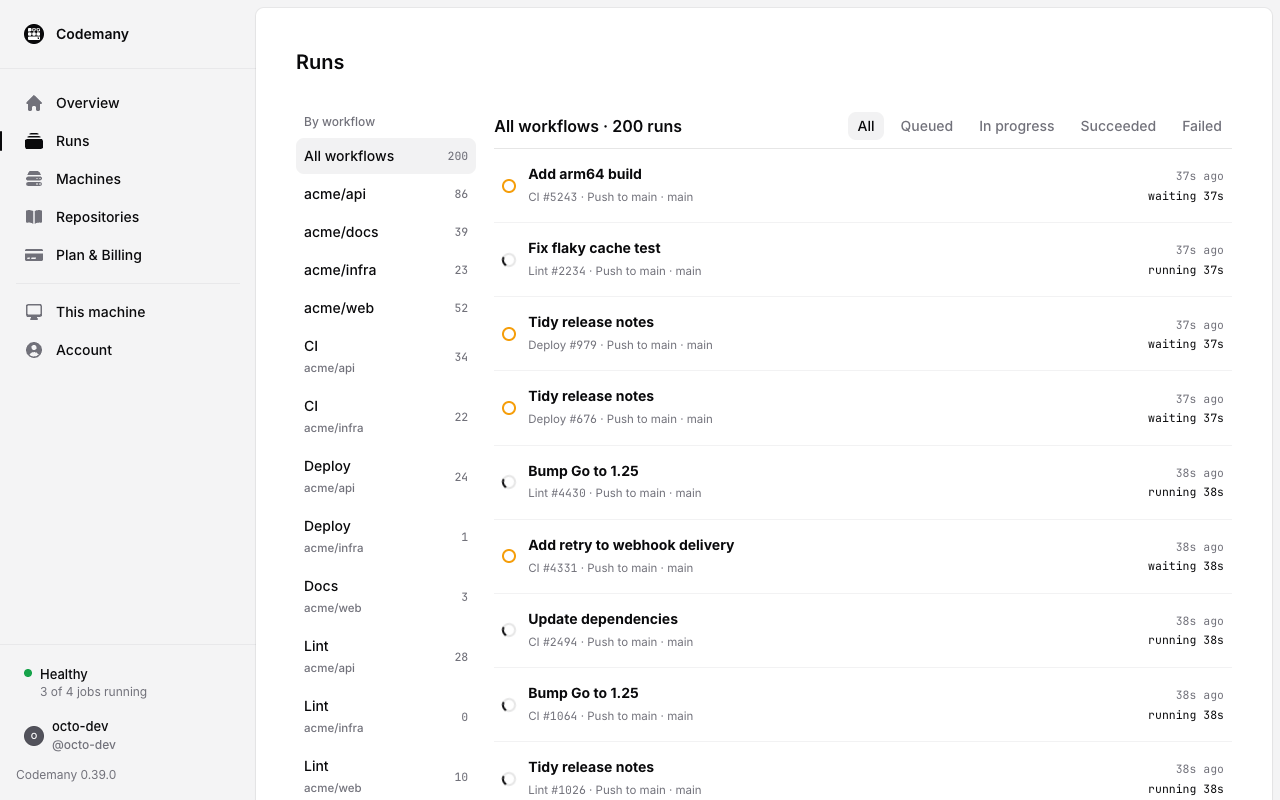
Task: Click waiting status icon for Add arm64 build
Action: click(x=509, y=186)
